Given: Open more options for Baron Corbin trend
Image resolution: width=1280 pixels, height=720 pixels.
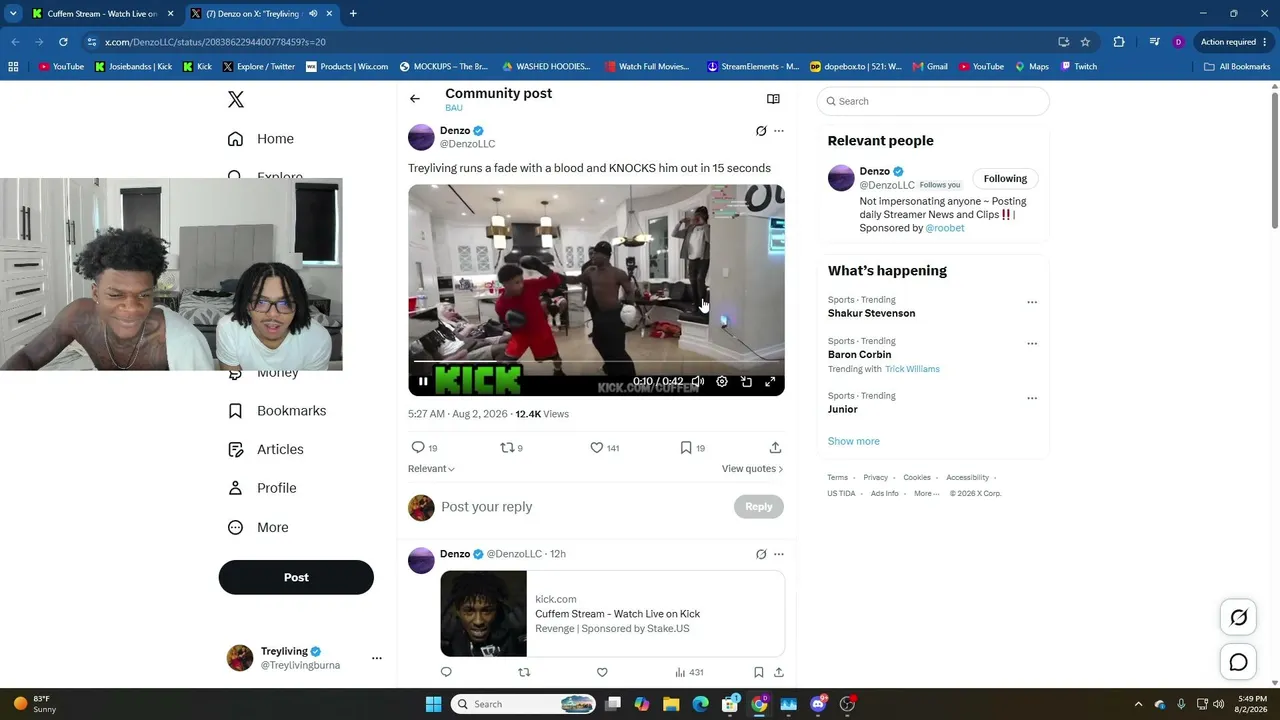Looking at the screenshot, I should point(1032,343).
